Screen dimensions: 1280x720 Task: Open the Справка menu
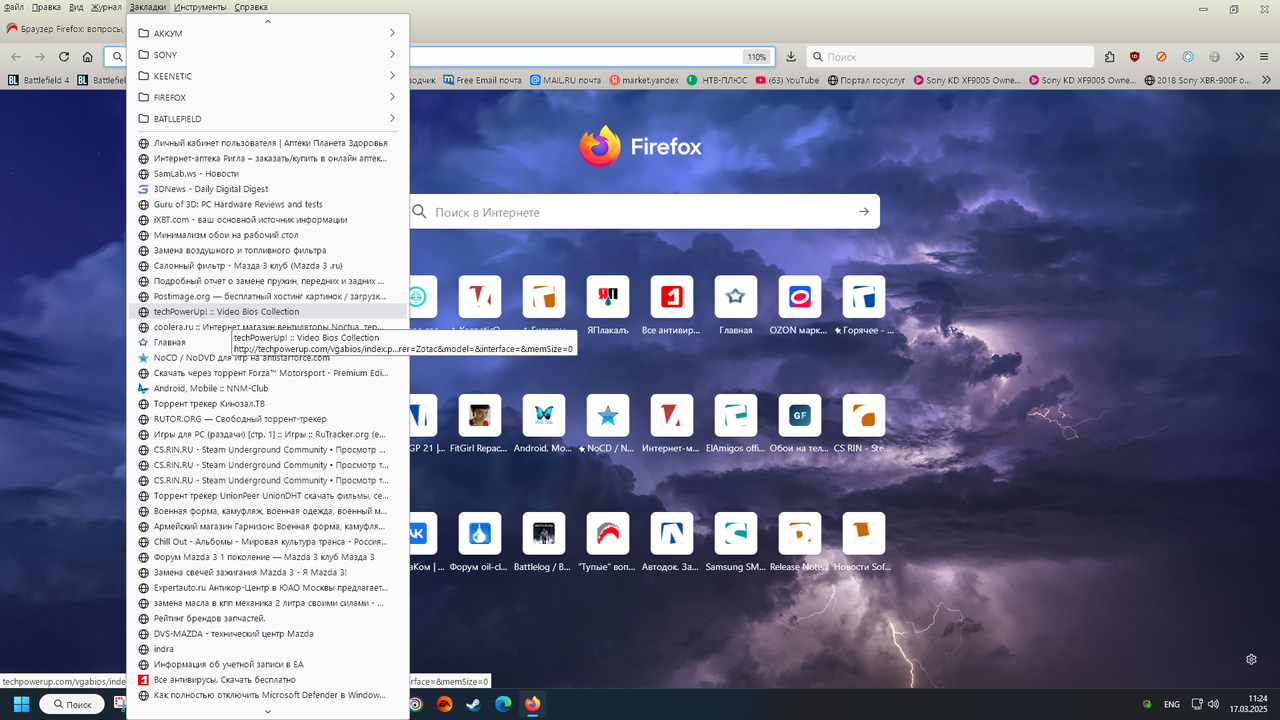click(x=250, y=7)
